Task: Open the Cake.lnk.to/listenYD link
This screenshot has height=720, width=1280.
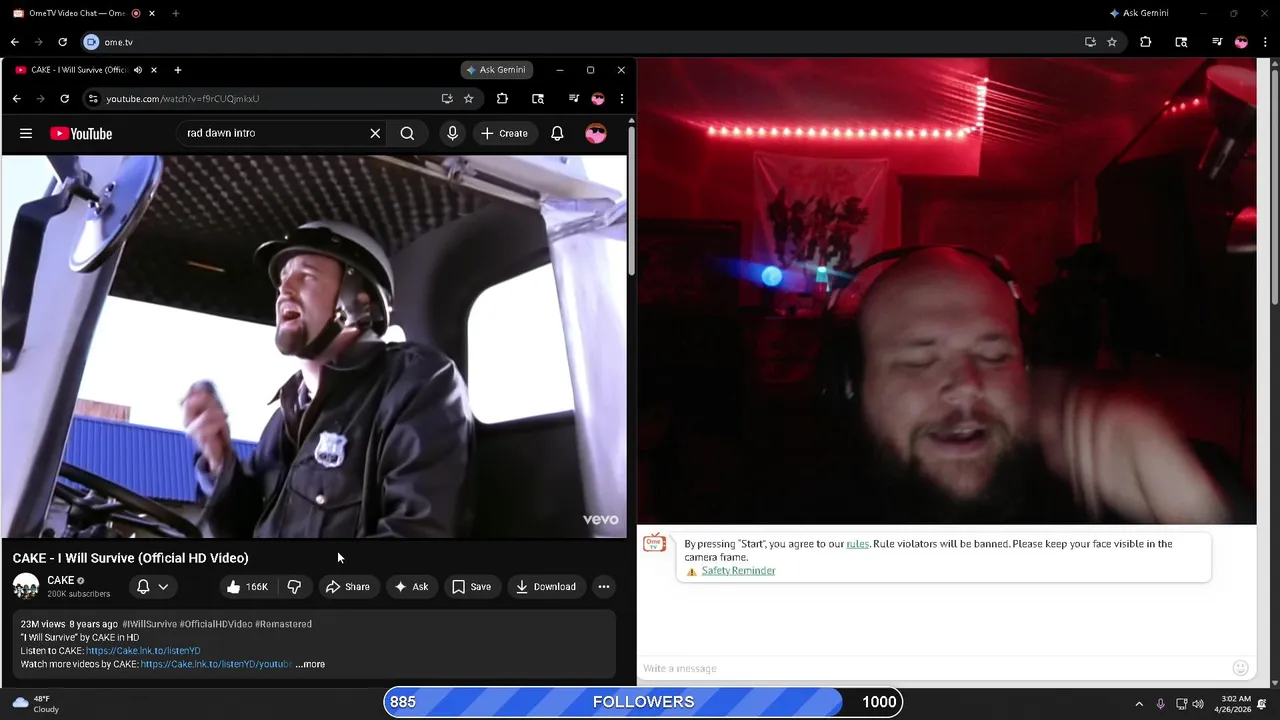Action: click(143, 651)
